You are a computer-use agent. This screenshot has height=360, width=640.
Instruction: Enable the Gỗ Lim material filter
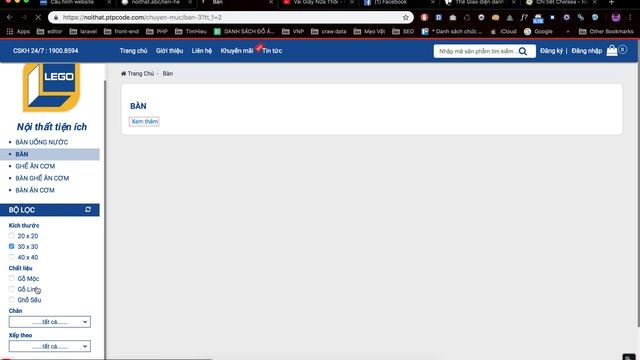tap(11, 289)
